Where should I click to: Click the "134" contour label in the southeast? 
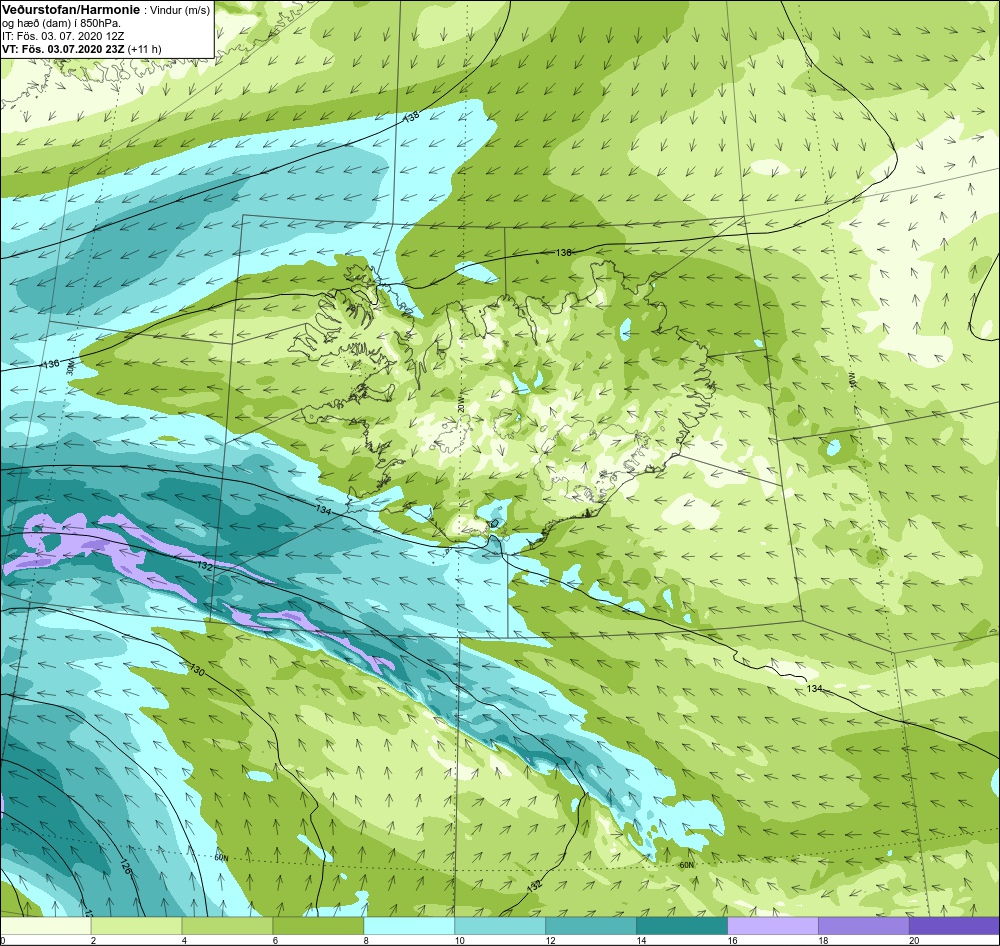pos(814,689)
